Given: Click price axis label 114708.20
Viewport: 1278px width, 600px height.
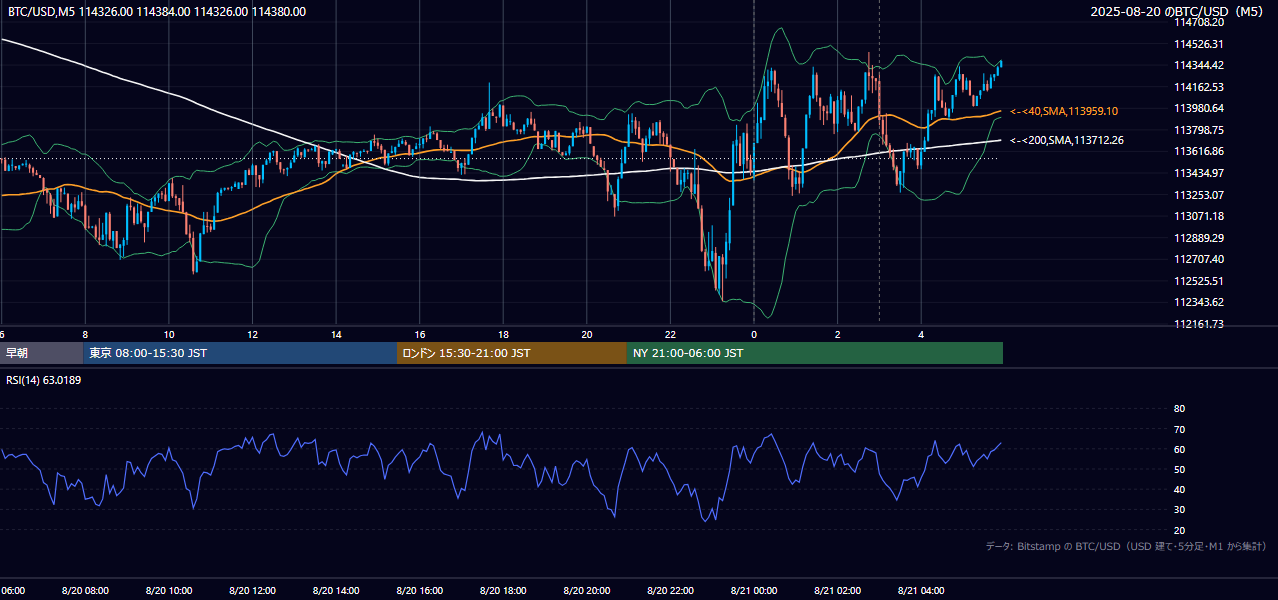Looking at the screenshot, I should (1199, 22).
